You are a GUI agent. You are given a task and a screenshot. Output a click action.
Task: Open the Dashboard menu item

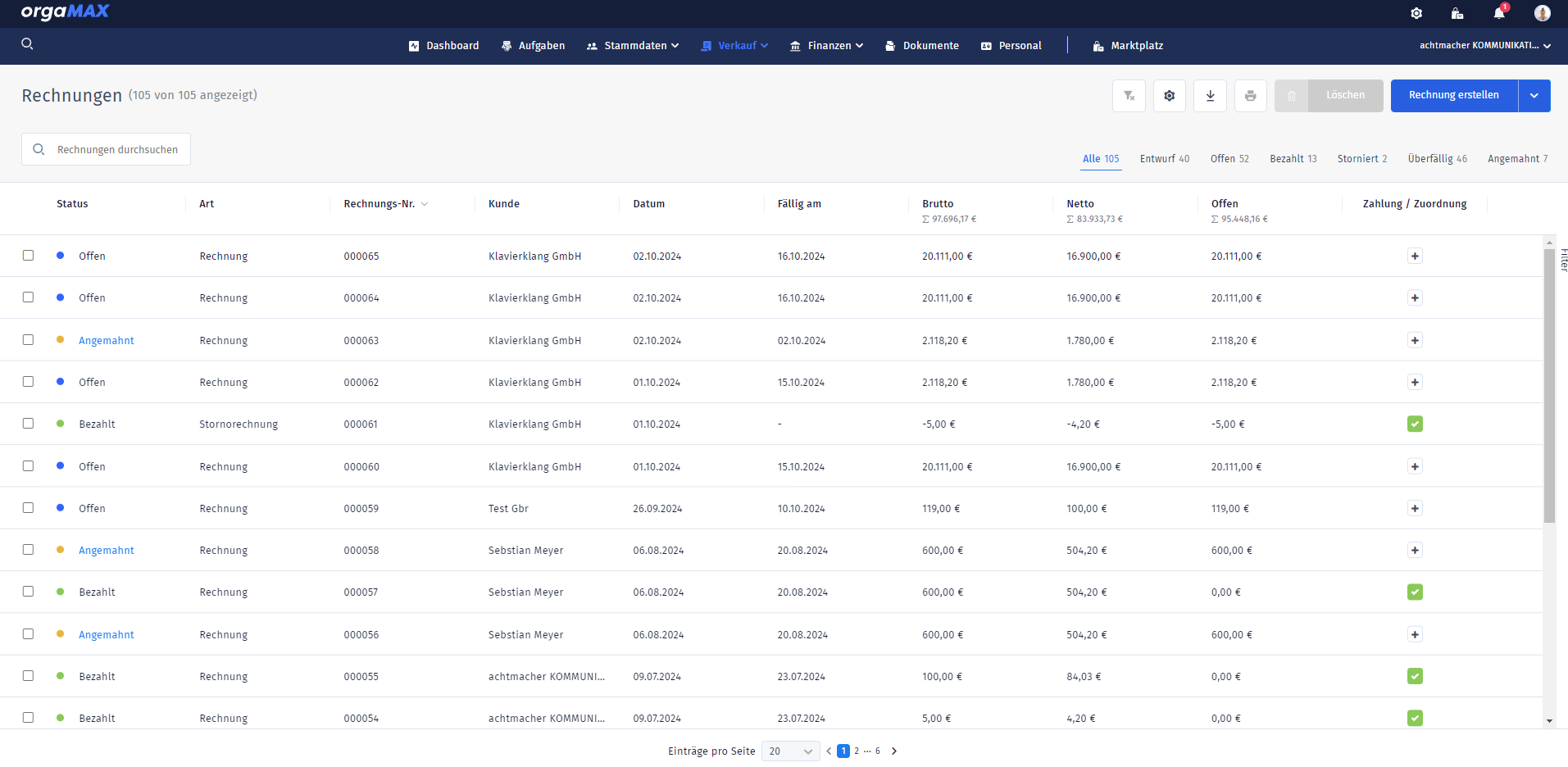[x=443, y=46]
